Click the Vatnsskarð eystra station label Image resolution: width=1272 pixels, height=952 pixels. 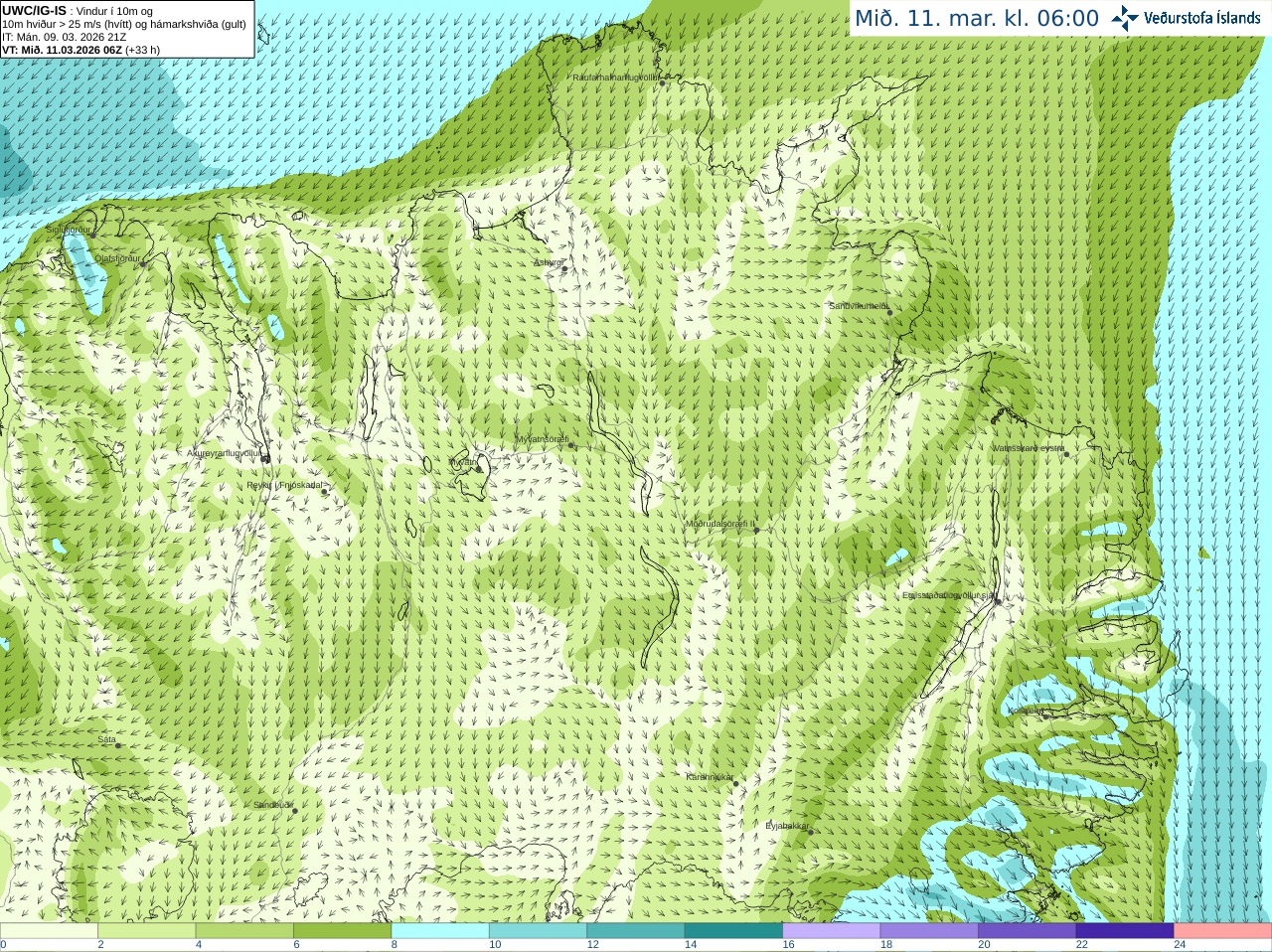click(1029, 448)
